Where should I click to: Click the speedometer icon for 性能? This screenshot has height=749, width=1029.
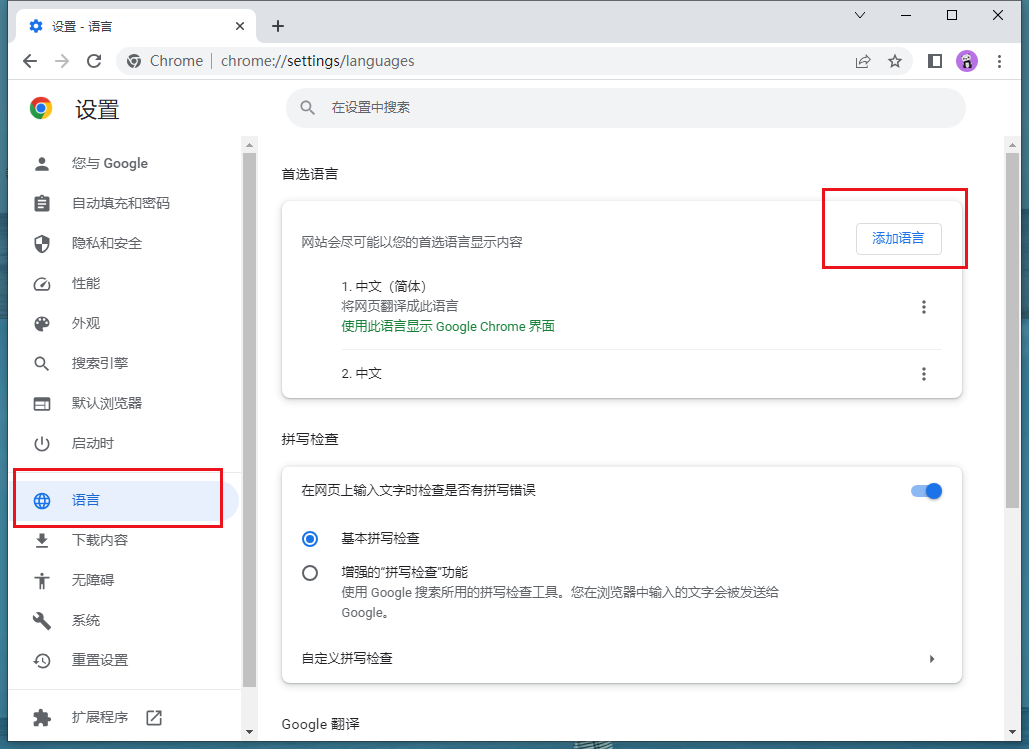(x=42, y=284)
